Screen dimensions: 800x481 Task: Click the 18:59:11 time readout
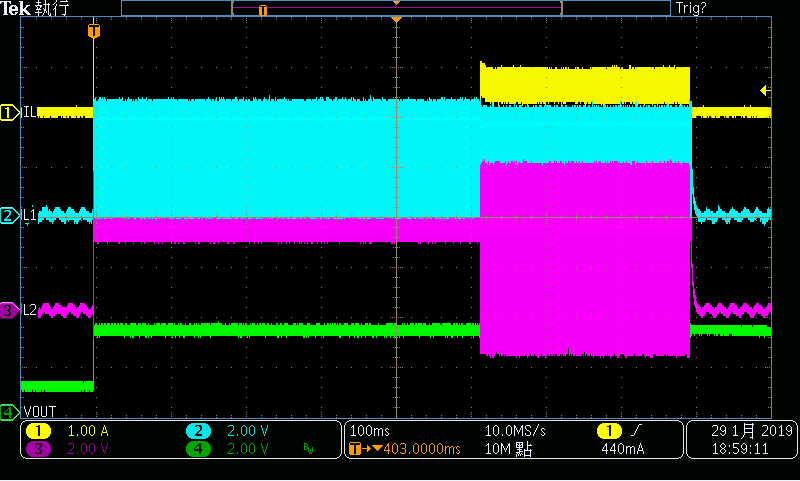(740, 449)
